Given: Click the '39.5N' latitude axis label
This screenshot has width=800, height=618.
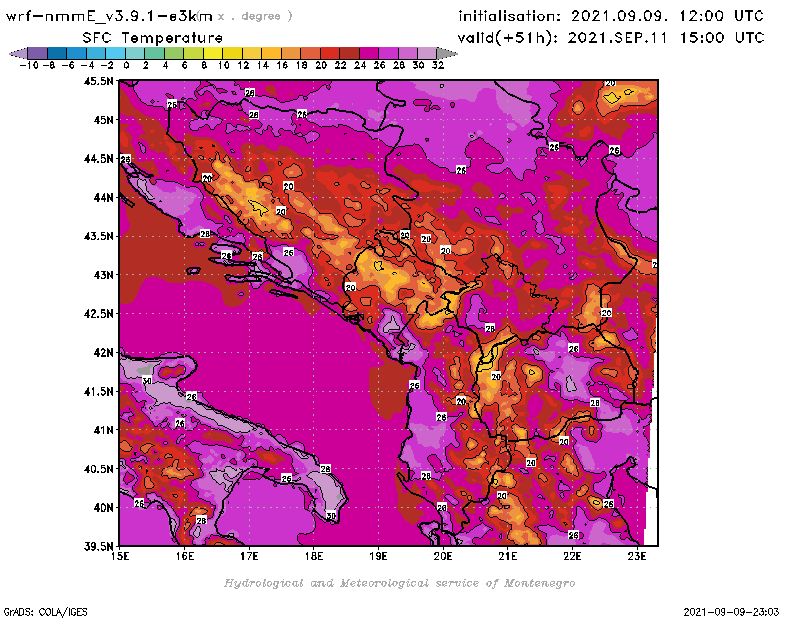Looking at the screenshot, I should pyautogui.click(x=98, y=547).
